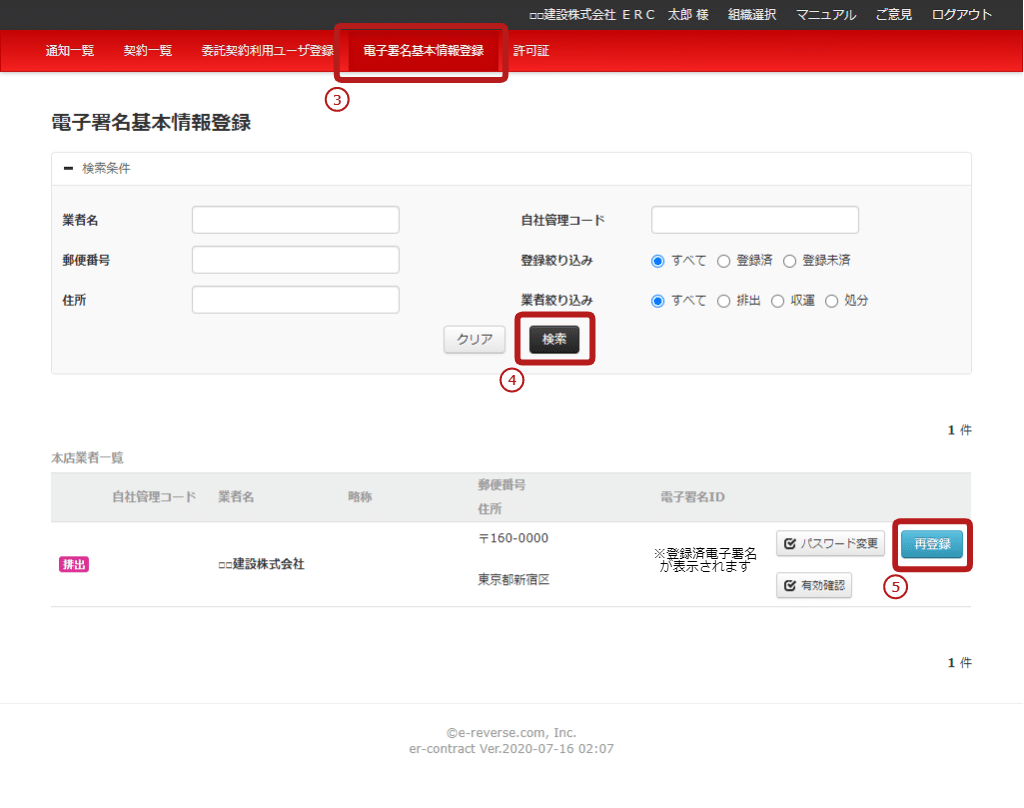1024x808 pixels.
Task: Focus the 自社管理コード text box
Action: (x=754, y=220)
